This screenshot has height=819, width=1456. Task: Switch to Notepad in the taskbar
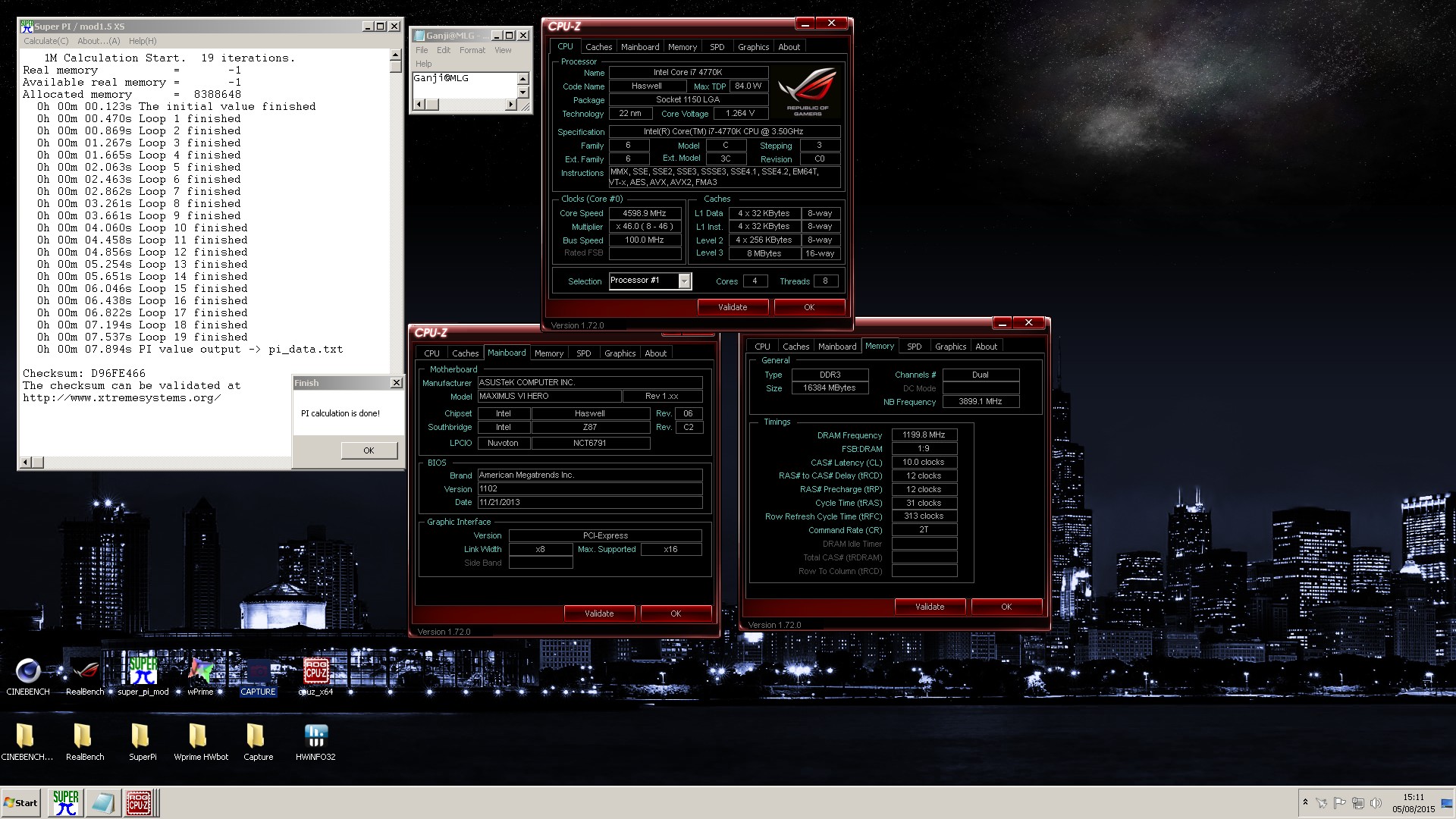(x=102, y=802)
